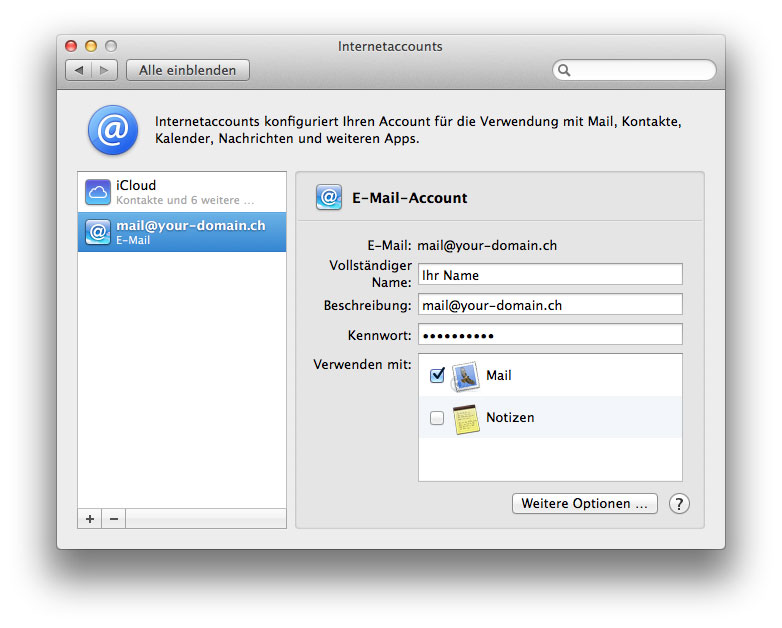Open Weitere Optionen dialog
The image size is (782, 628).
[585, 504]
